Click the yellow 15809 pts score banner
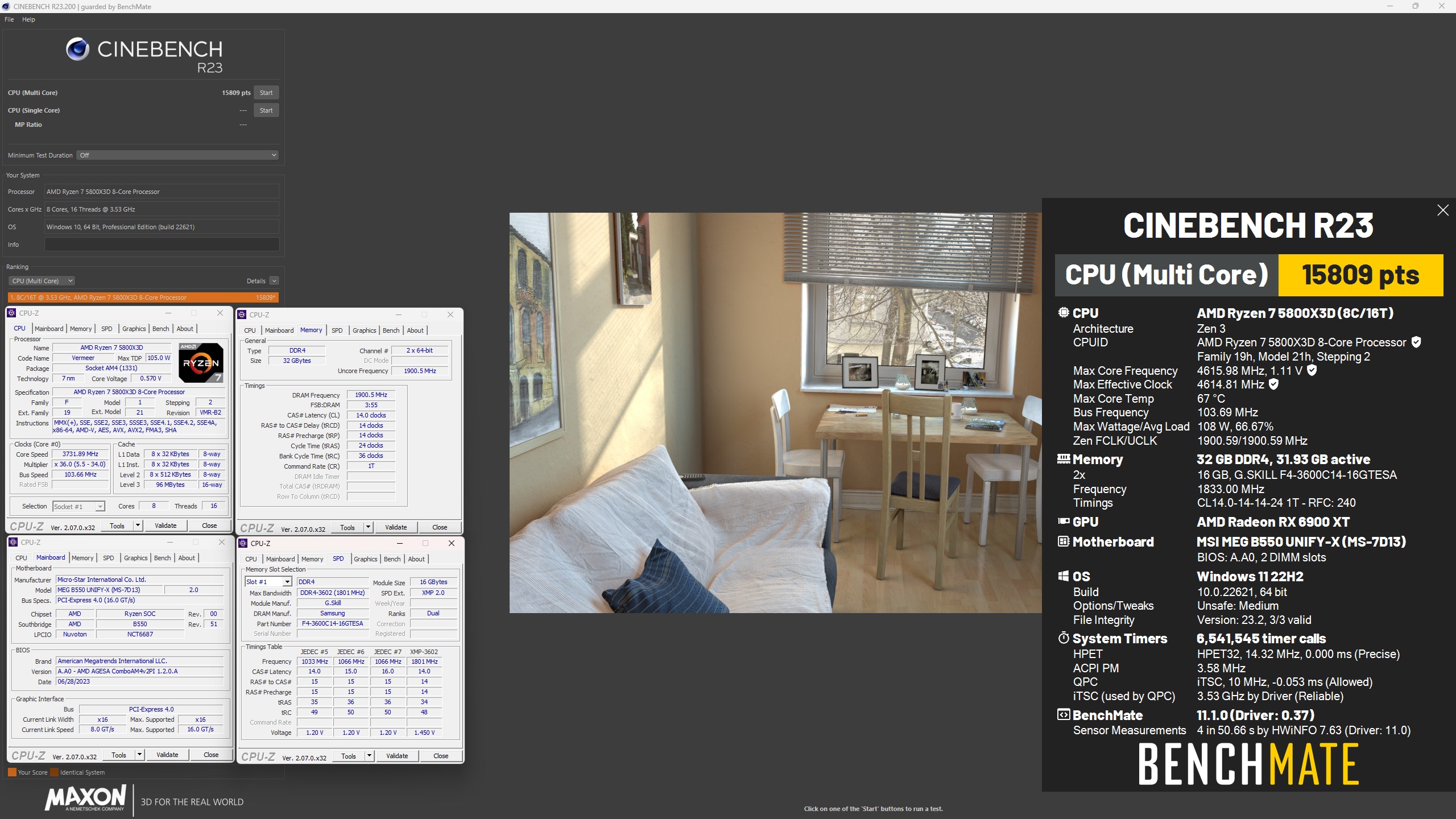Viewport: 1456px width, 819px height. pos(1360,275)
